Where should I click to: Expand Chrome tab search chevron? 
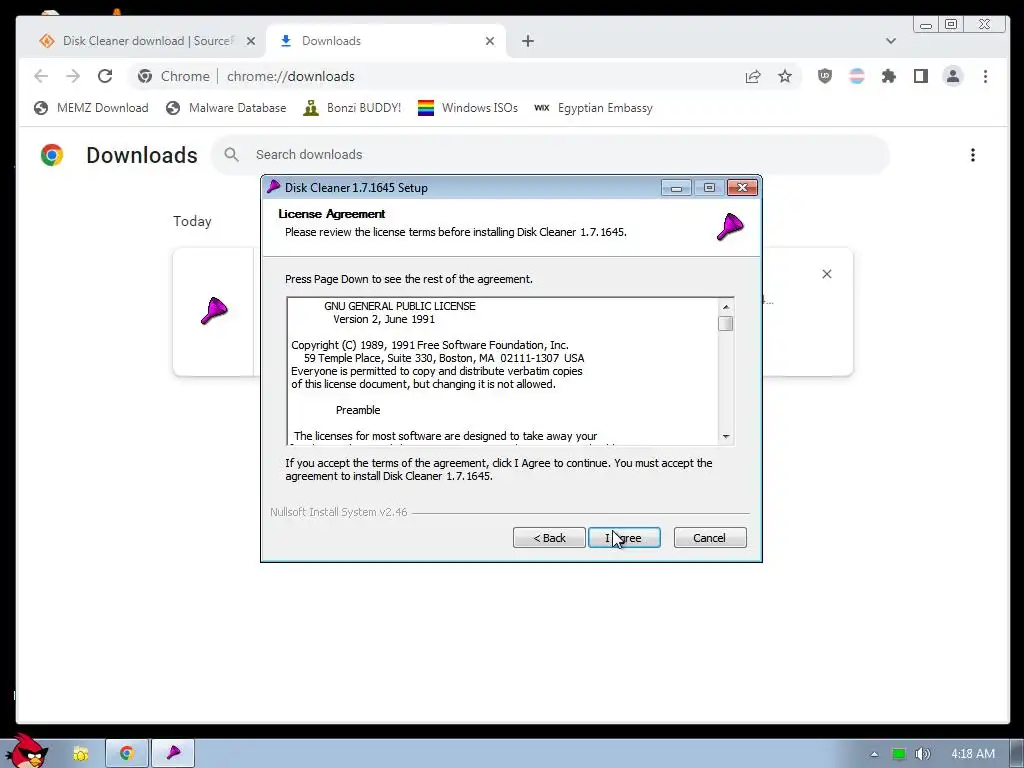(x=891, y=40)
